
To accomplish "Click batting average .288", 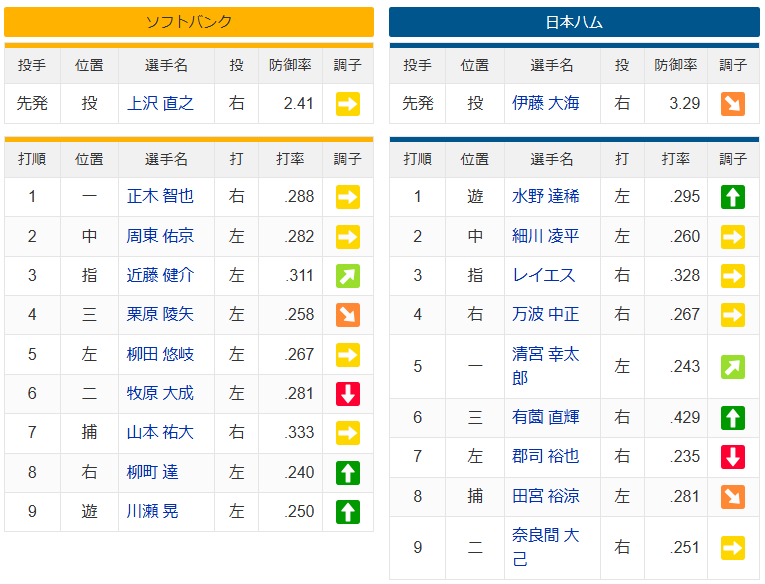I will [x=299, y=197].
